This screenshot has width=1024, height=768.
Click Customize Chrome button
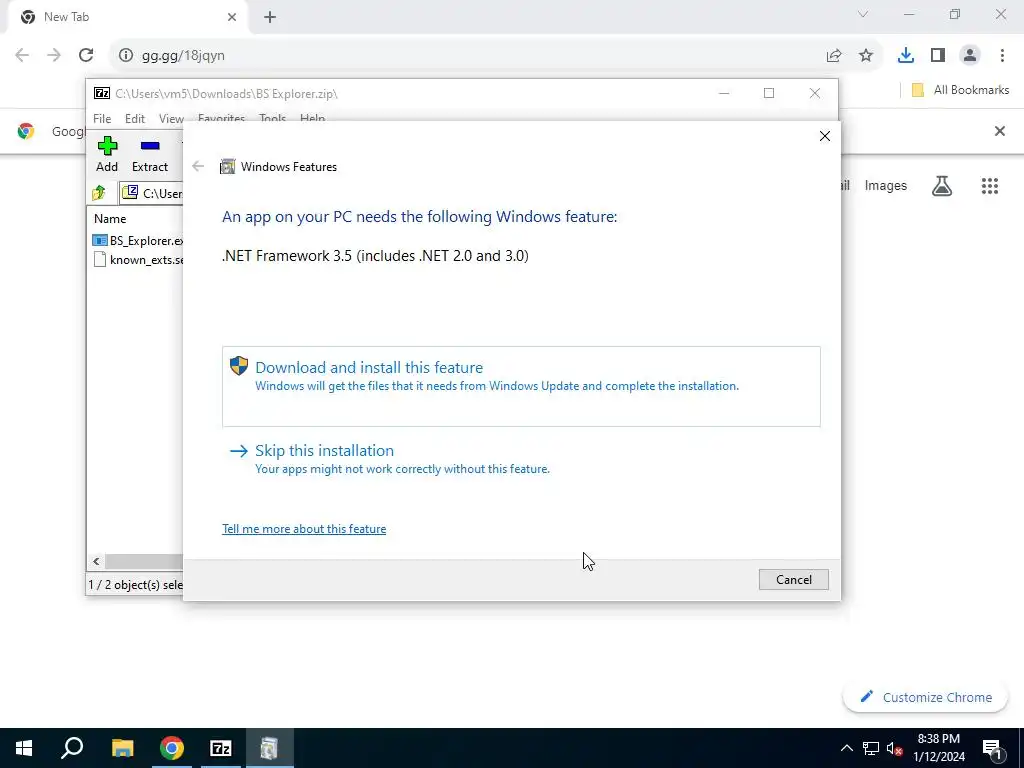pos(926,697)
